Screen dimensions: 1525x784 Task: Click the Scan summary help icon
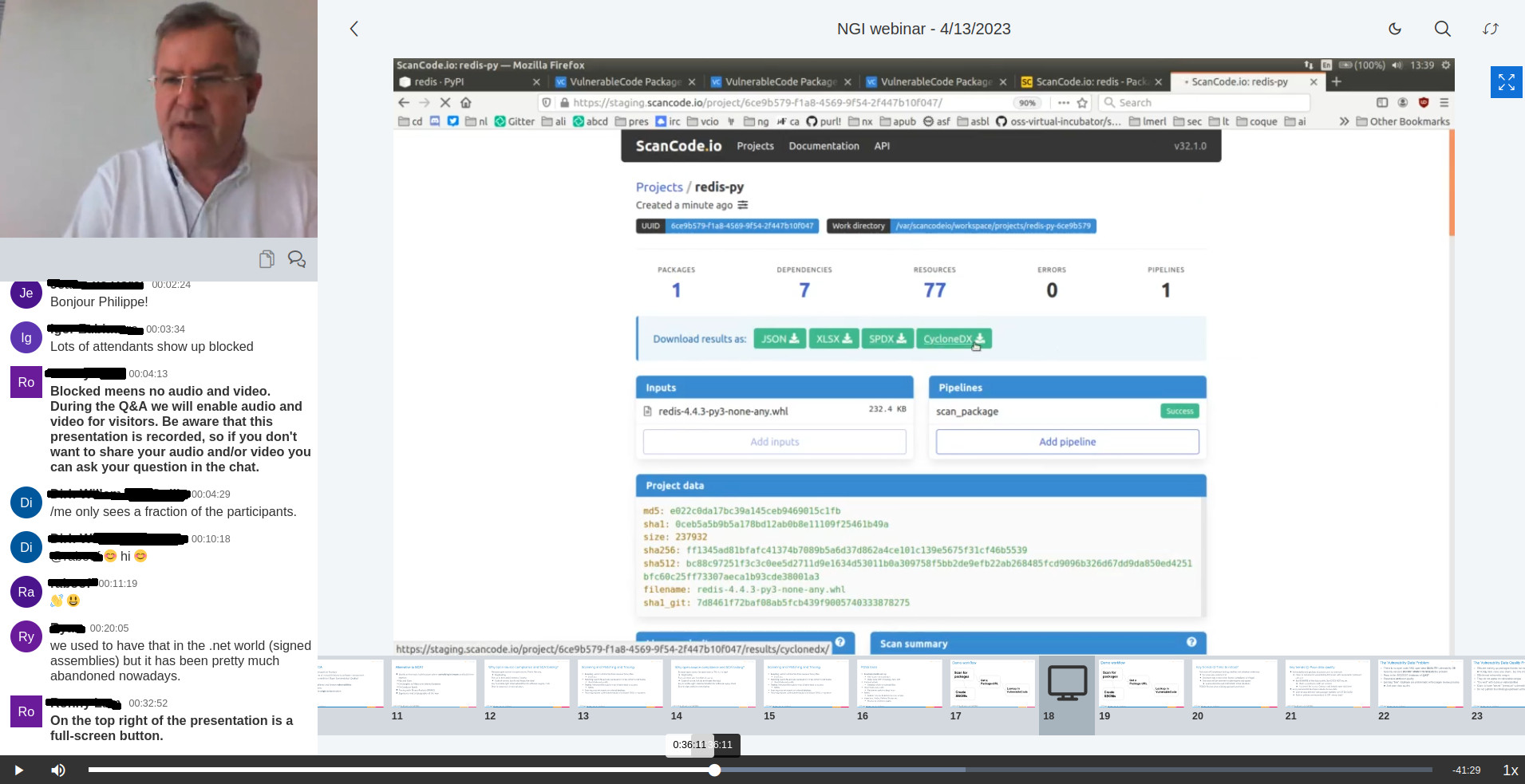point(1191,642)
